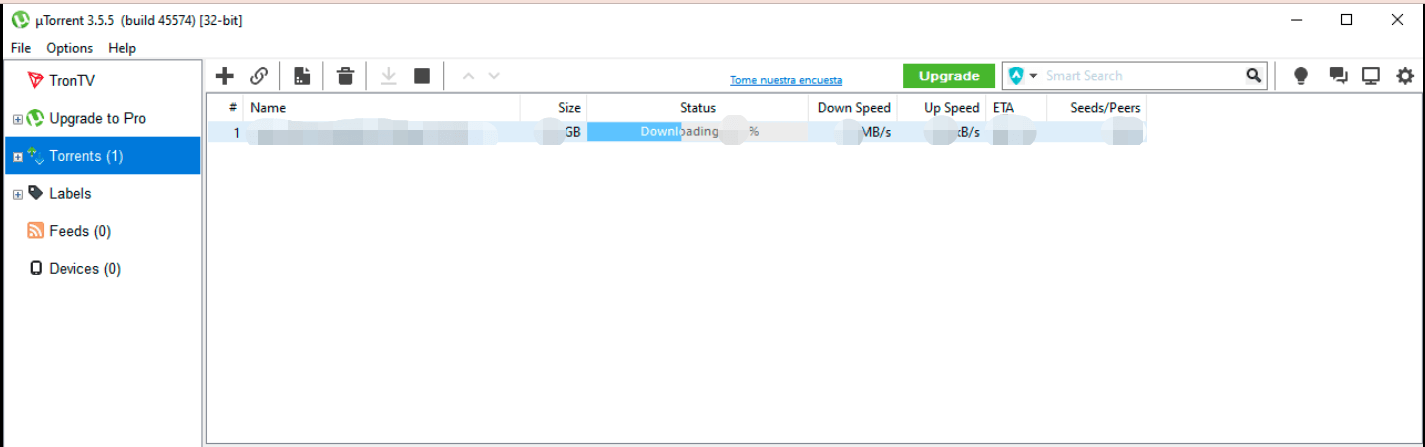1425x447 pixels.
Task: Expand the Torrents tree node
Action: click(17, 157)
